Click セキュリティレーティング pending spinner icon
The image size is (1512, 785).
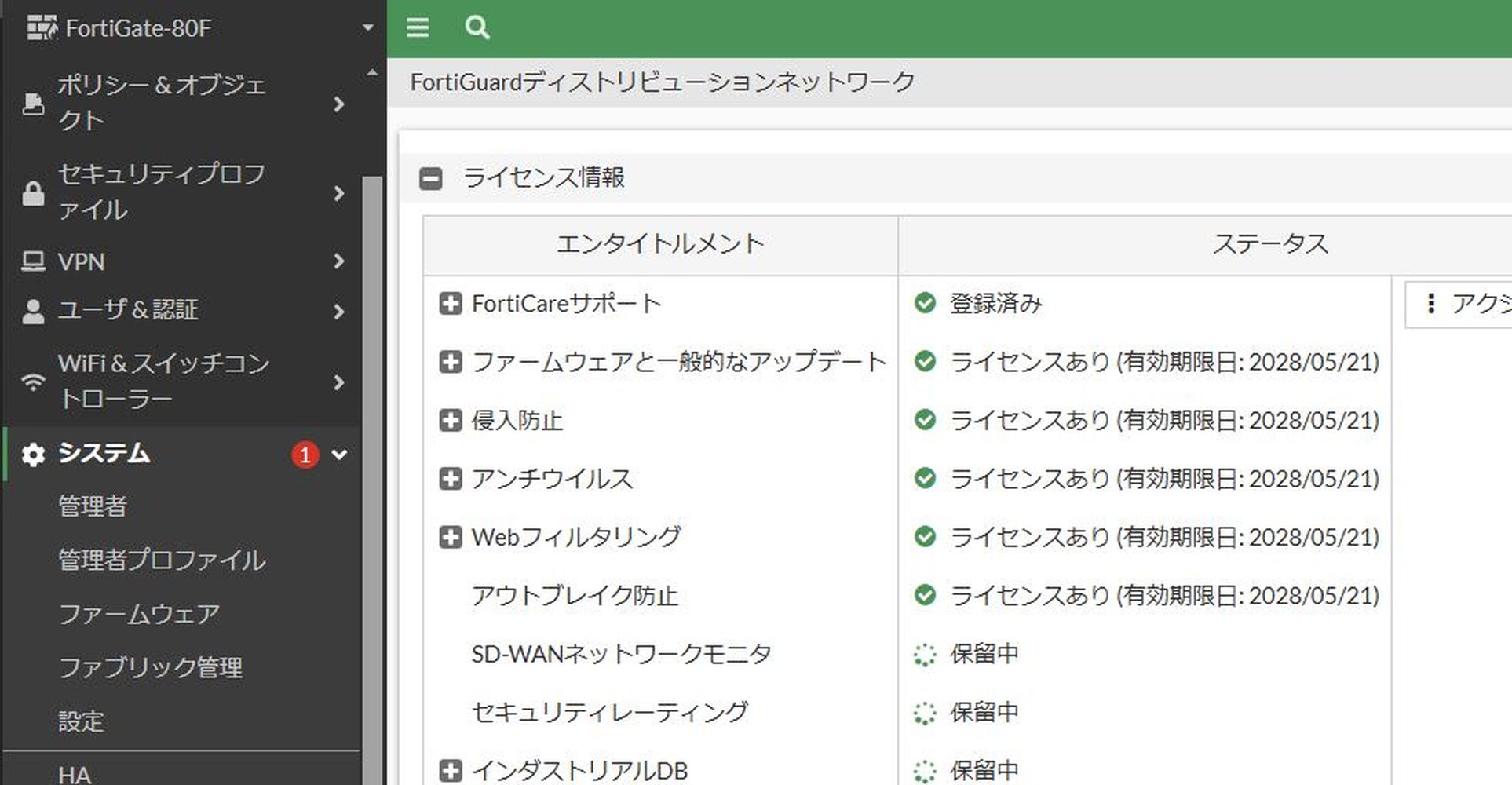[926, 713]
